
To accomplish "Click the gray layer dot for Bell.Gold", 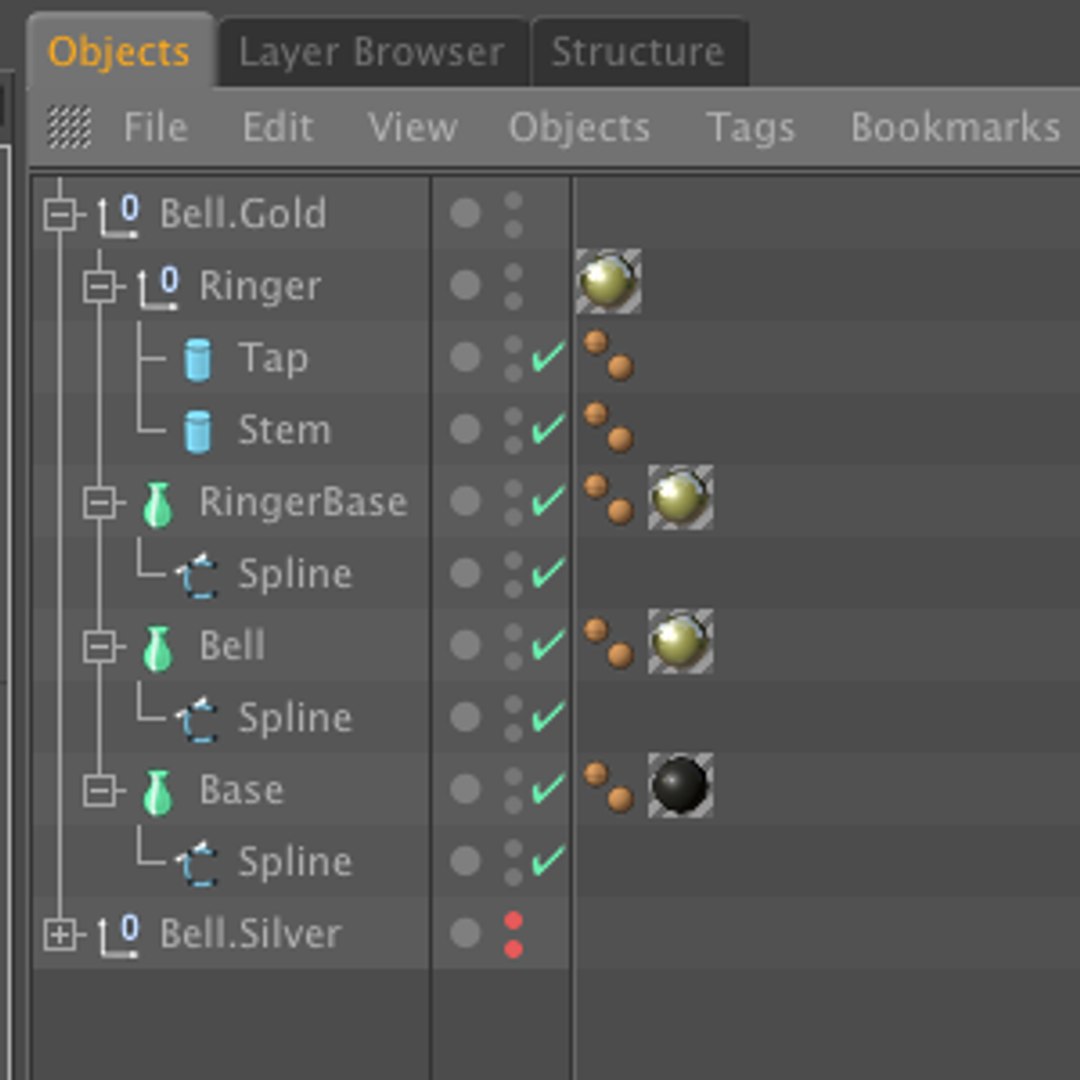I will tap(465, 213).
